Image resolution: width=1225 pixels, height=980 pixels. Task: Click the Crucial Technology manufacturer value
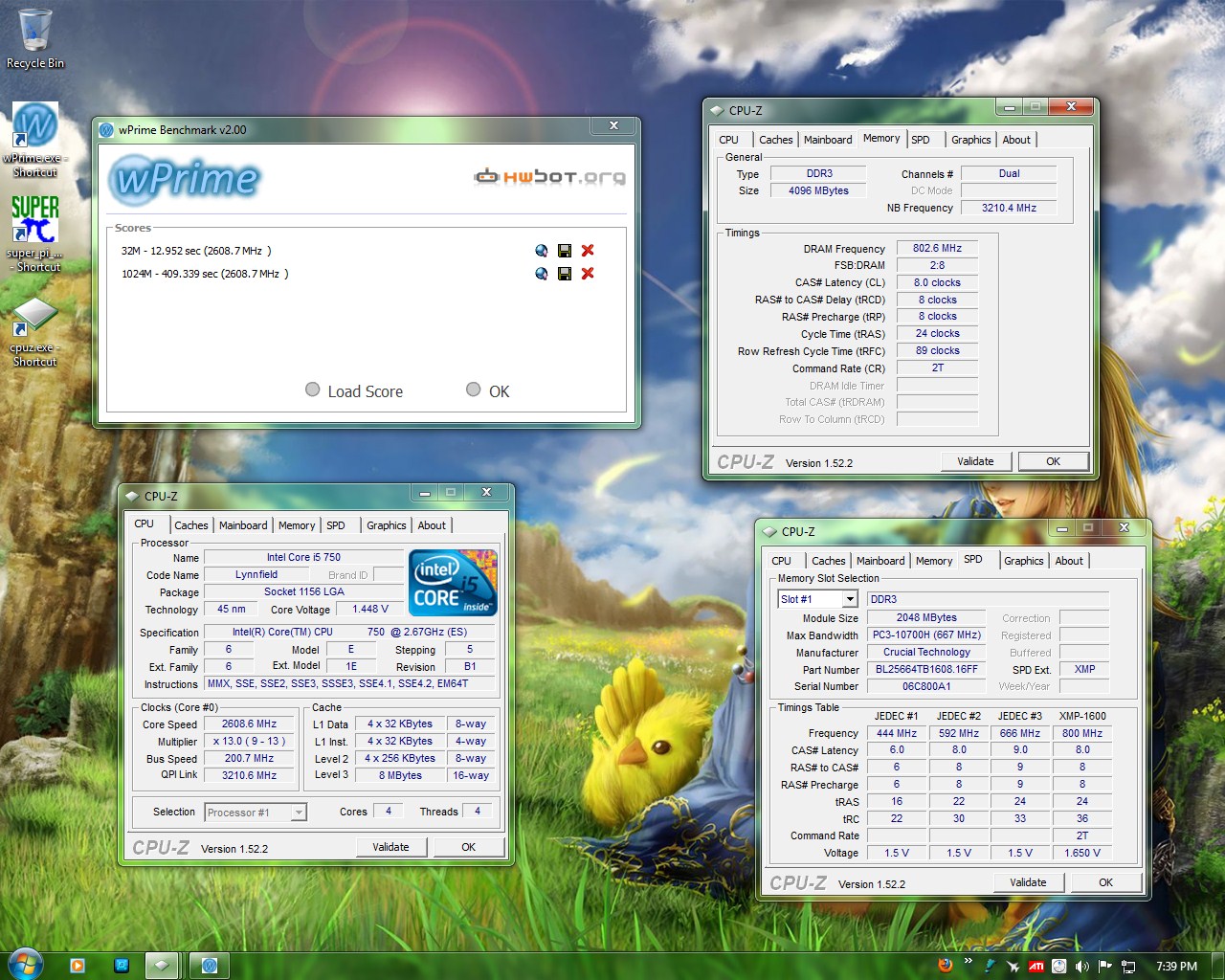926,652
